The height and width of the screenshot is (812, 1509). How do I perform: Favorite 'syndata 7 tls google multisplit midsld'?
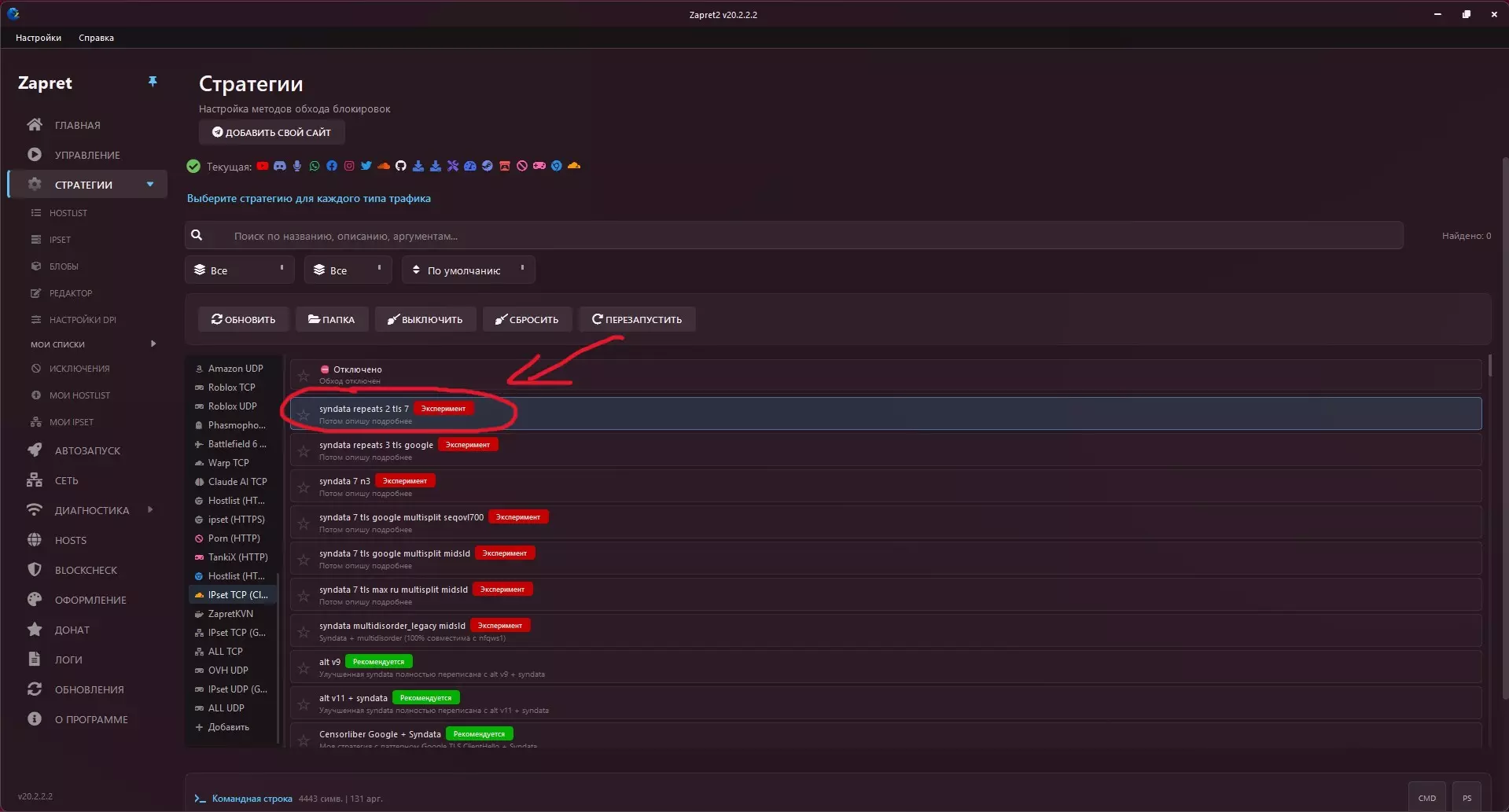pyautogui.click(x=304, y=559)
